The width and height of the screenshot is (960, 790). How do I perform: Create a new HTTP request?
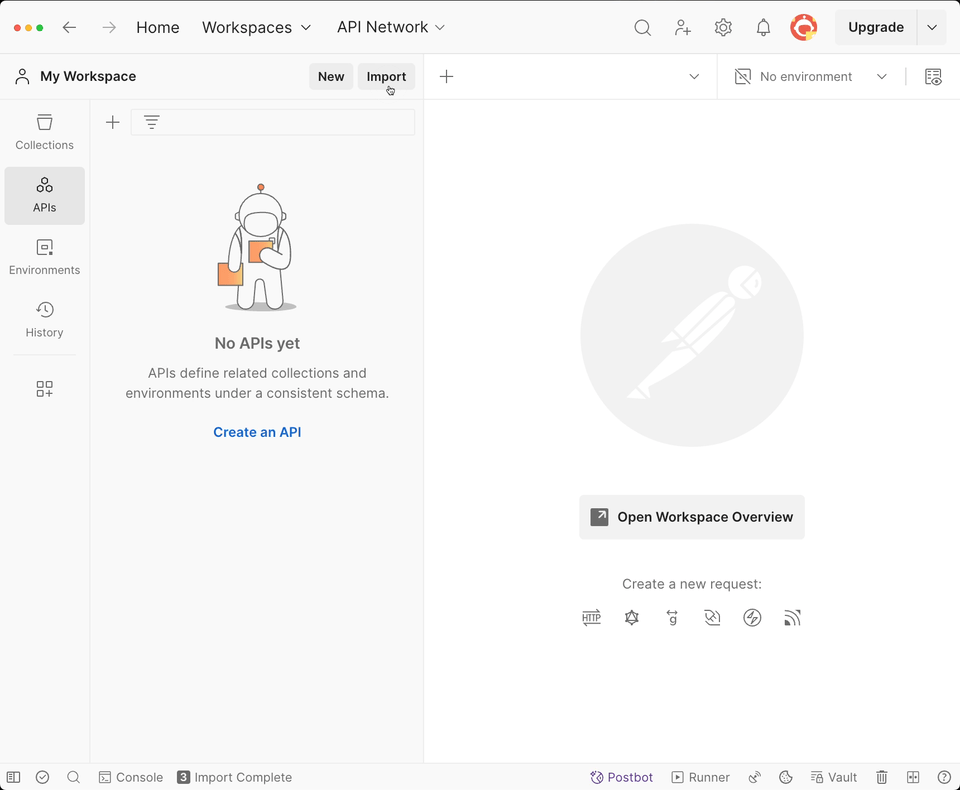[x=591, y=618]
